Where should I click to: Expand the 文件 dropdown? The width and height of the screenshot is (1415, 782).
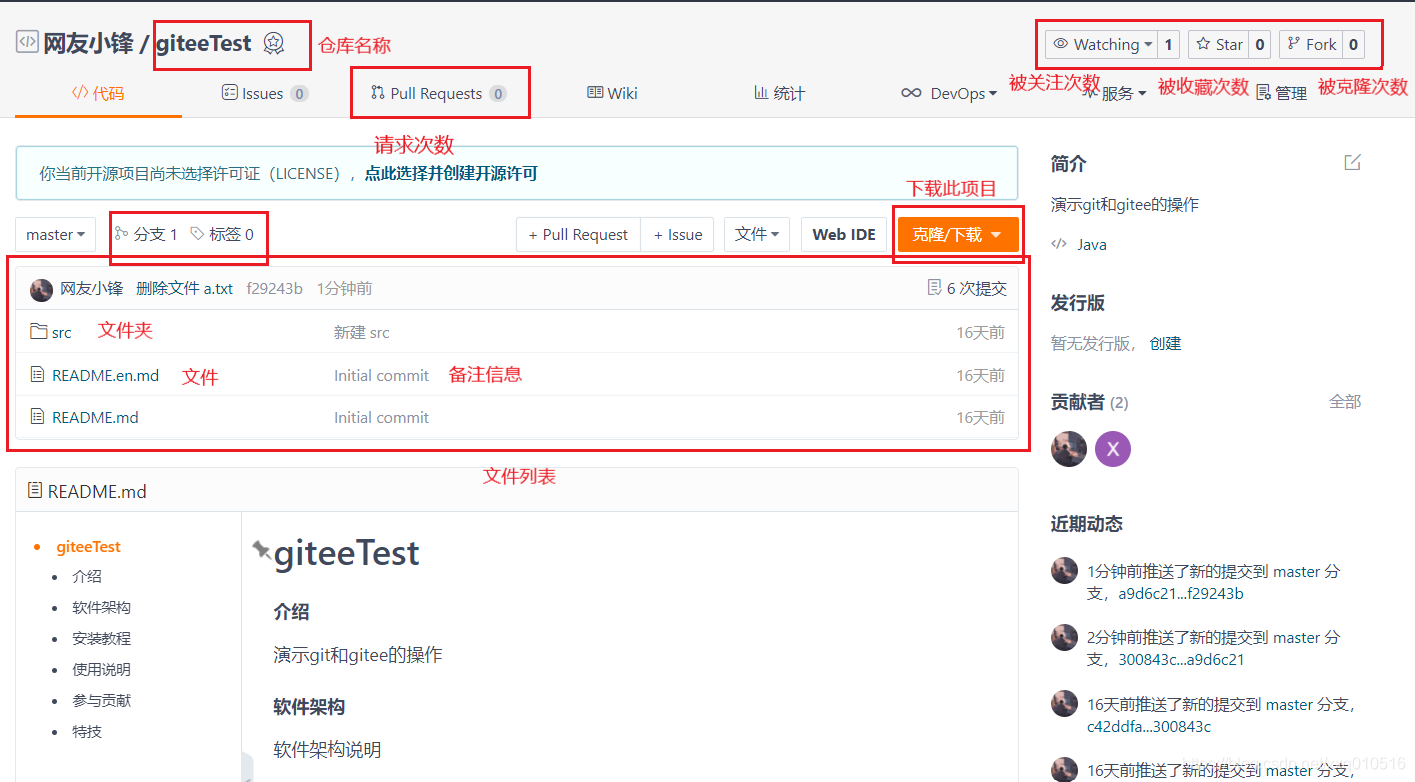(x=757, y=234)
